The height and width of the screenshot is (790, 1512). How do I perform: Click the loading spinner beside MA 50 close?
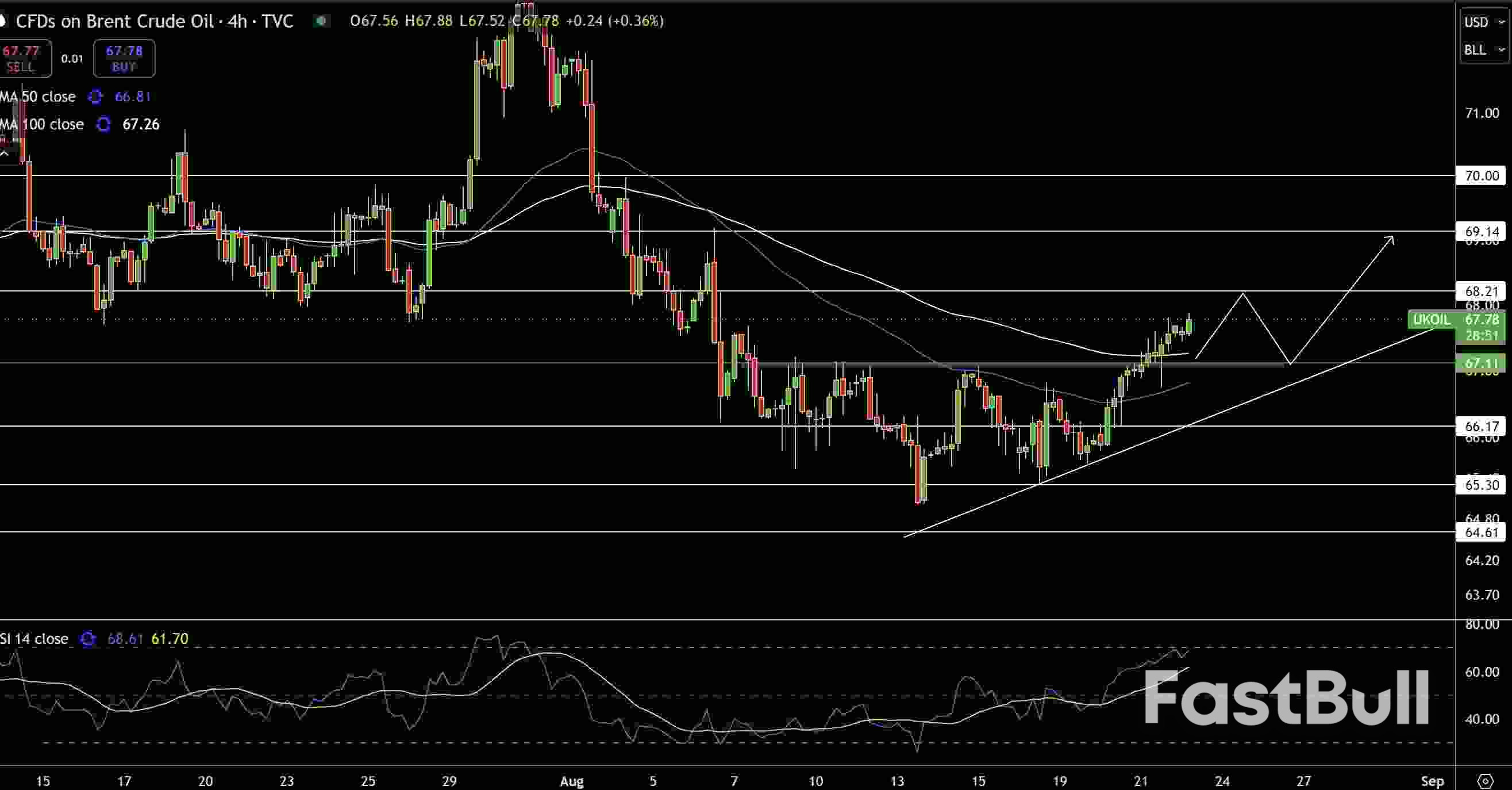click(94, 97)
